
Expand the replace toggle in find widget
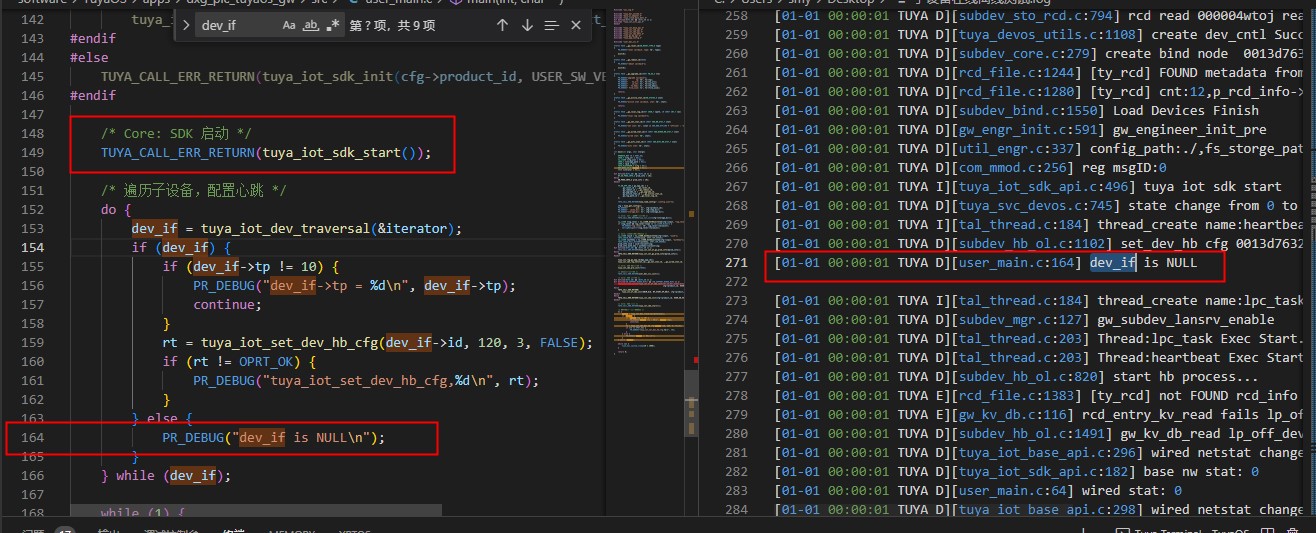(184, 24)
